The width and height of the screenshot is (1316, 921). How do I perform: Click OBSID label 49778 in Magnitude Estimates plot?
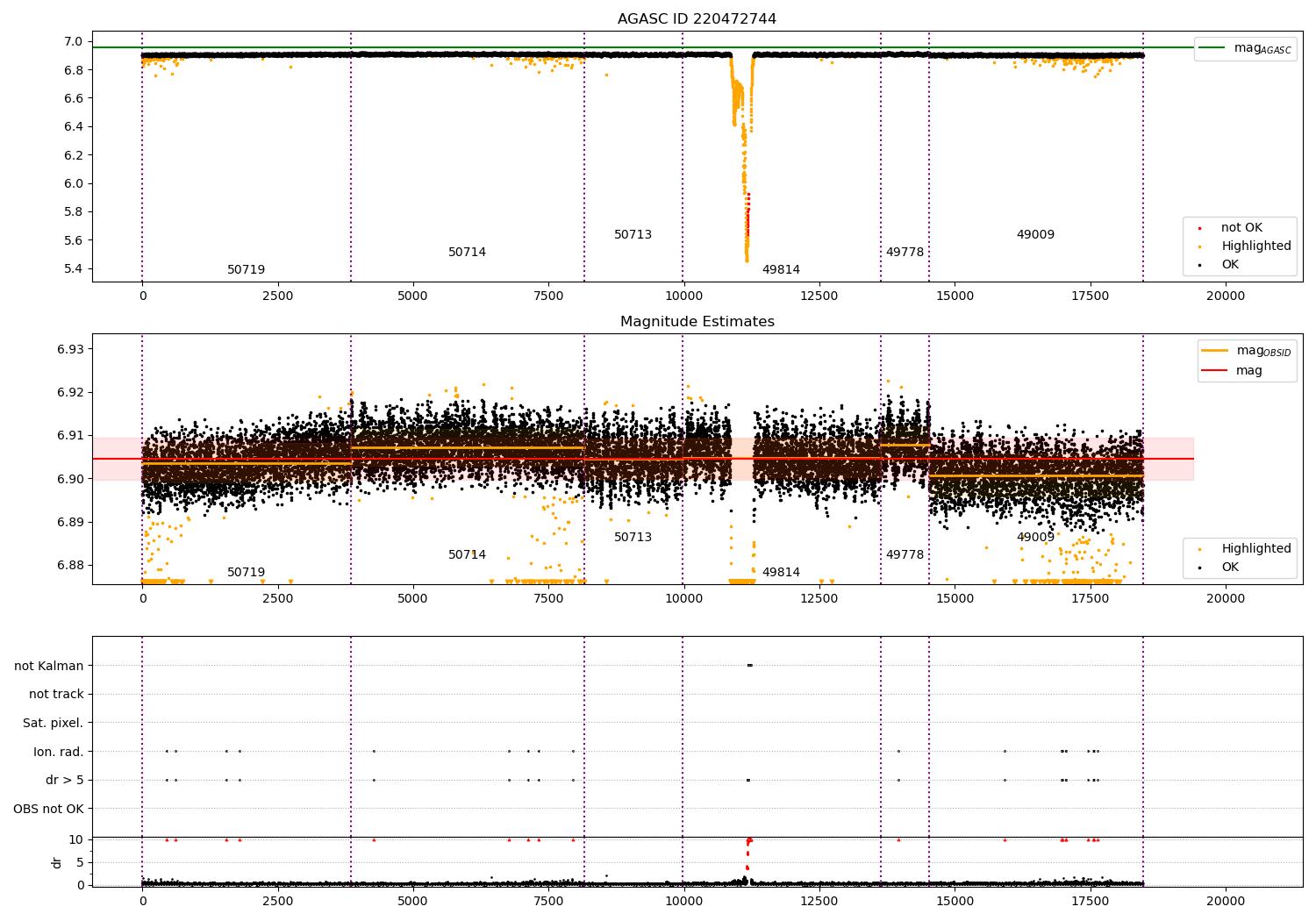[x=905, y=555]
